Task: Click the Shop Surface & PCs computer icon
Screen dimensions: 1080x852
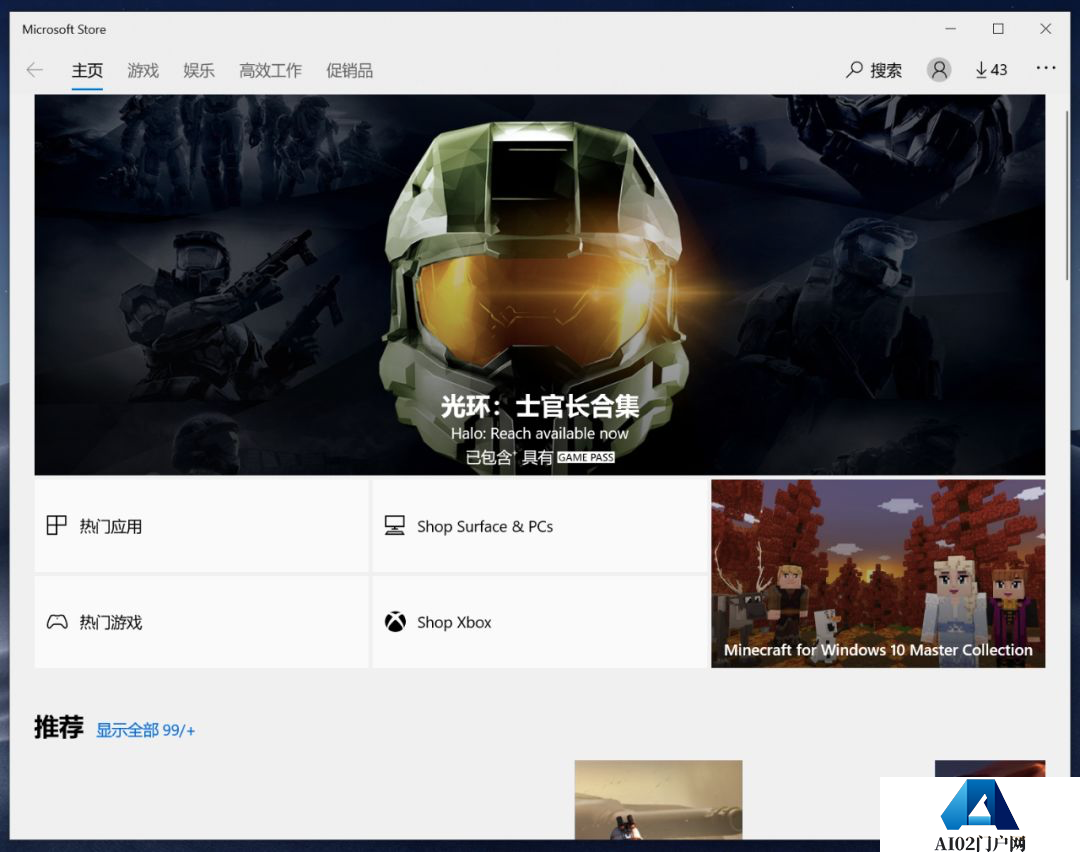Action: [x=395, y=526]
